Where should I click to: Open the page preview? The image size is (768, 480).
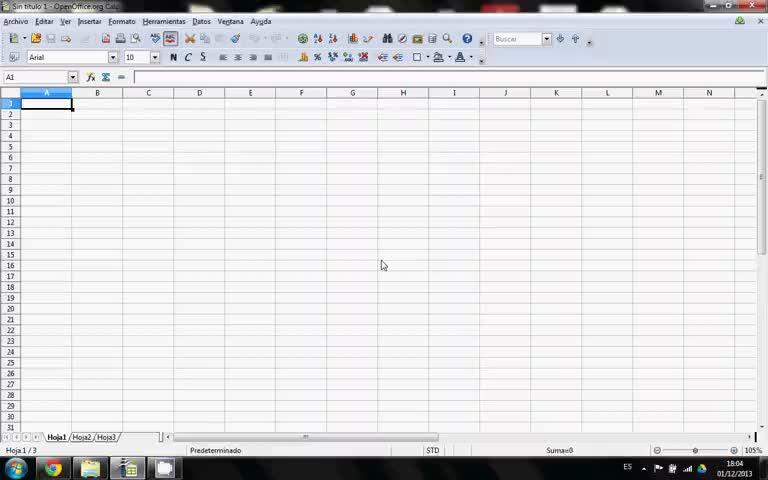[x=136, y=38]
